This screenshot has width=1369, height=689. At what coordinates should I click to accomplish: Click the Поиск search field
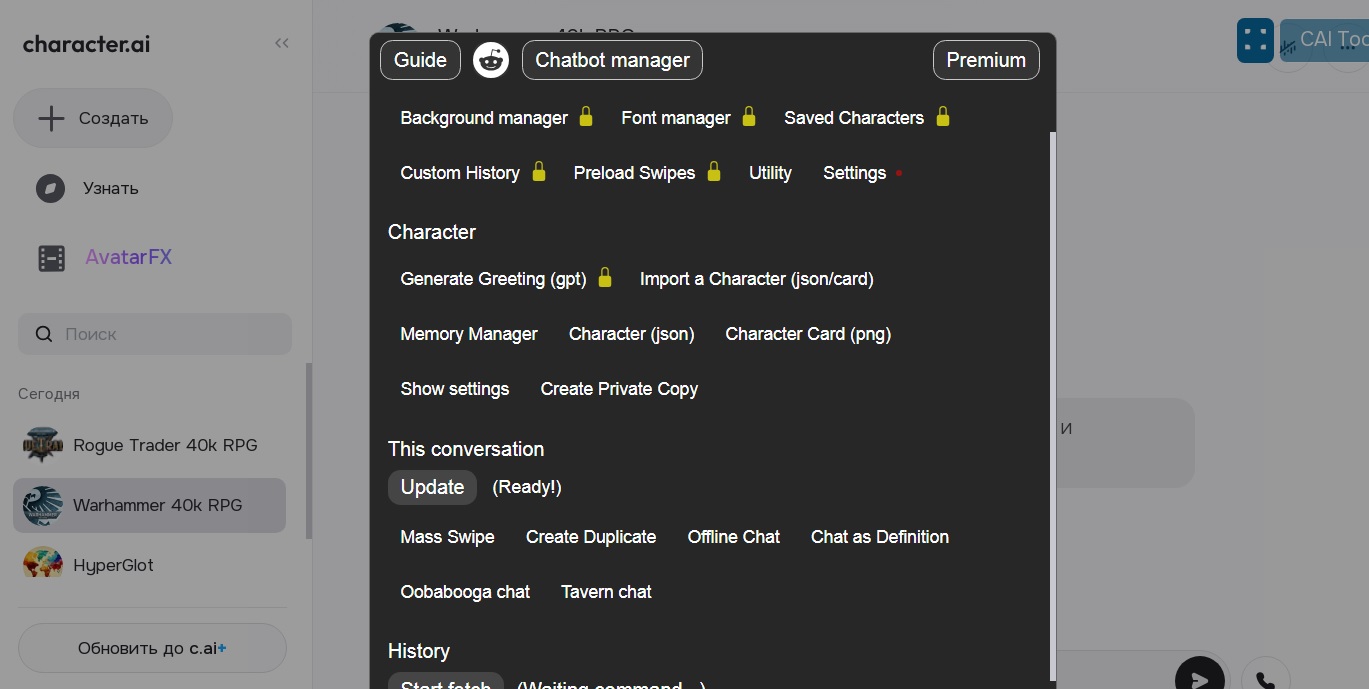click(155, 334)
